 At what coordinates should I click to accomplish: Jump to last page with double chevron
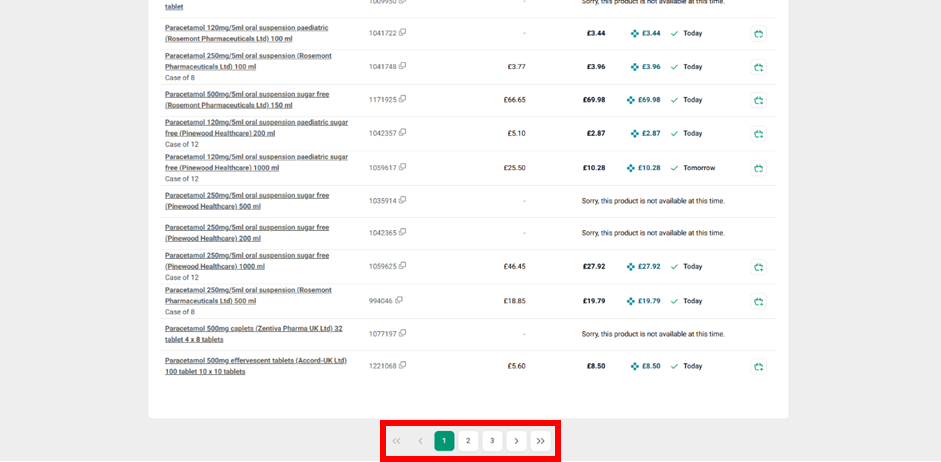[540, 441]
